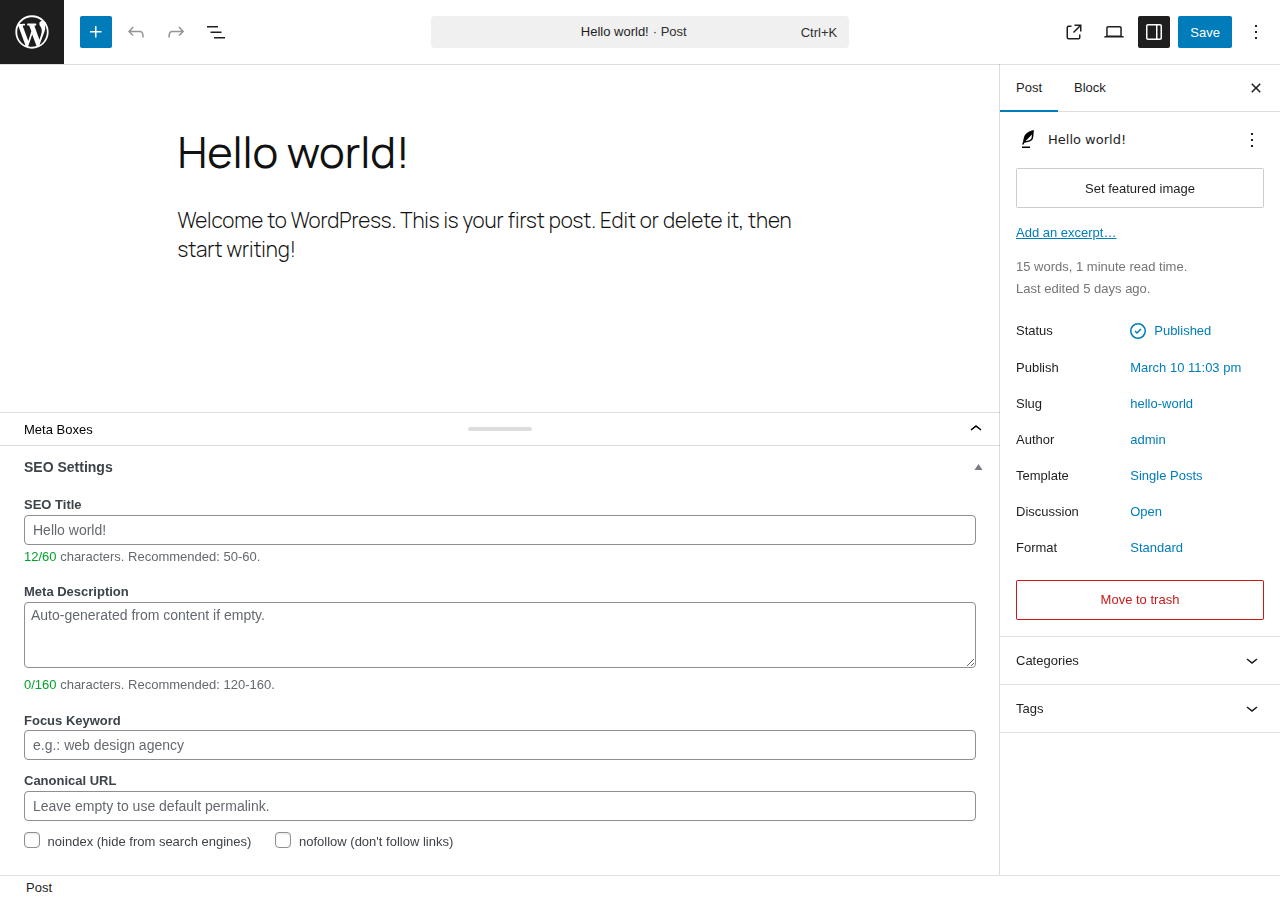This screenshot has width=1280, height=900.
Task: Select the Post tab
Action: click(1029, 88)
